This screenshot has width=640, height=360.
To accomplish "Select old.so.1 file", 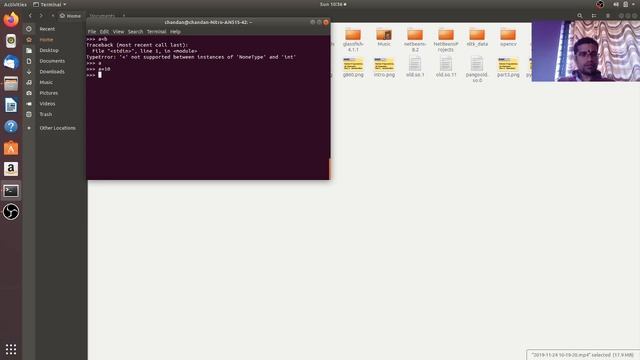I will pyautogui.click(x=415, y=67).
